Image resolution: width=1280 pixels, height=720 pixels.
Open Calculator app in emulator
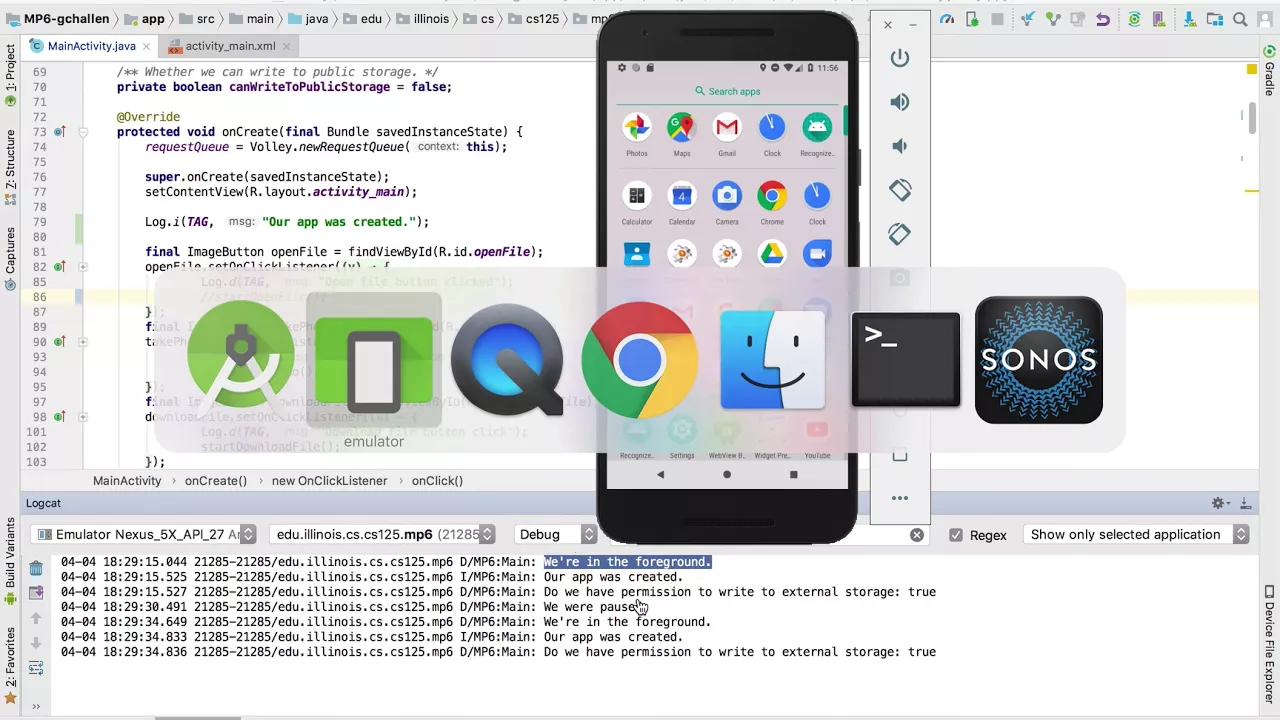coord(637,196)
